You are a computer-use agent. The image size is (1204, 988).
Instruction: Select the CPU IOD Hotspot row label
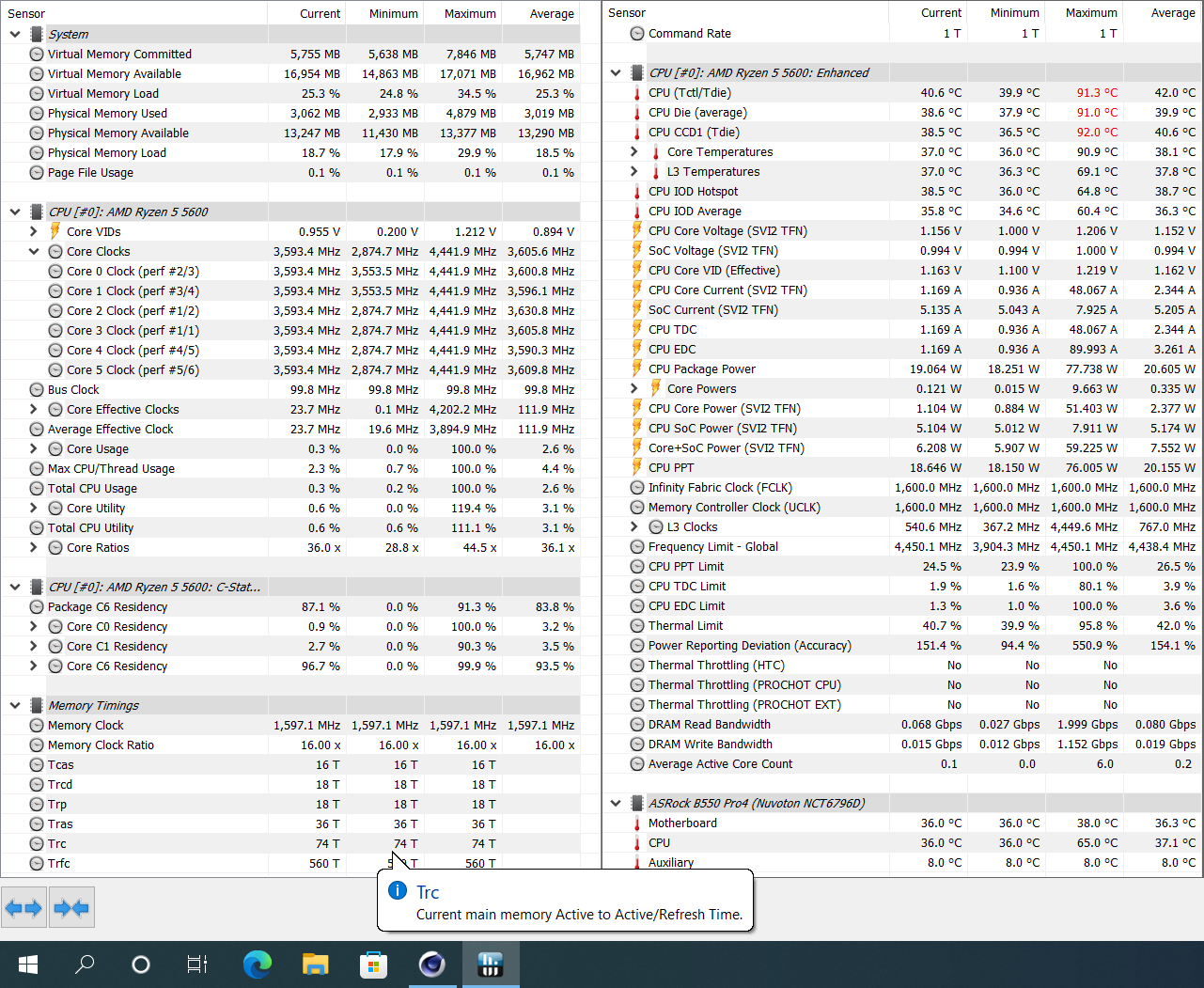[693, 191]
